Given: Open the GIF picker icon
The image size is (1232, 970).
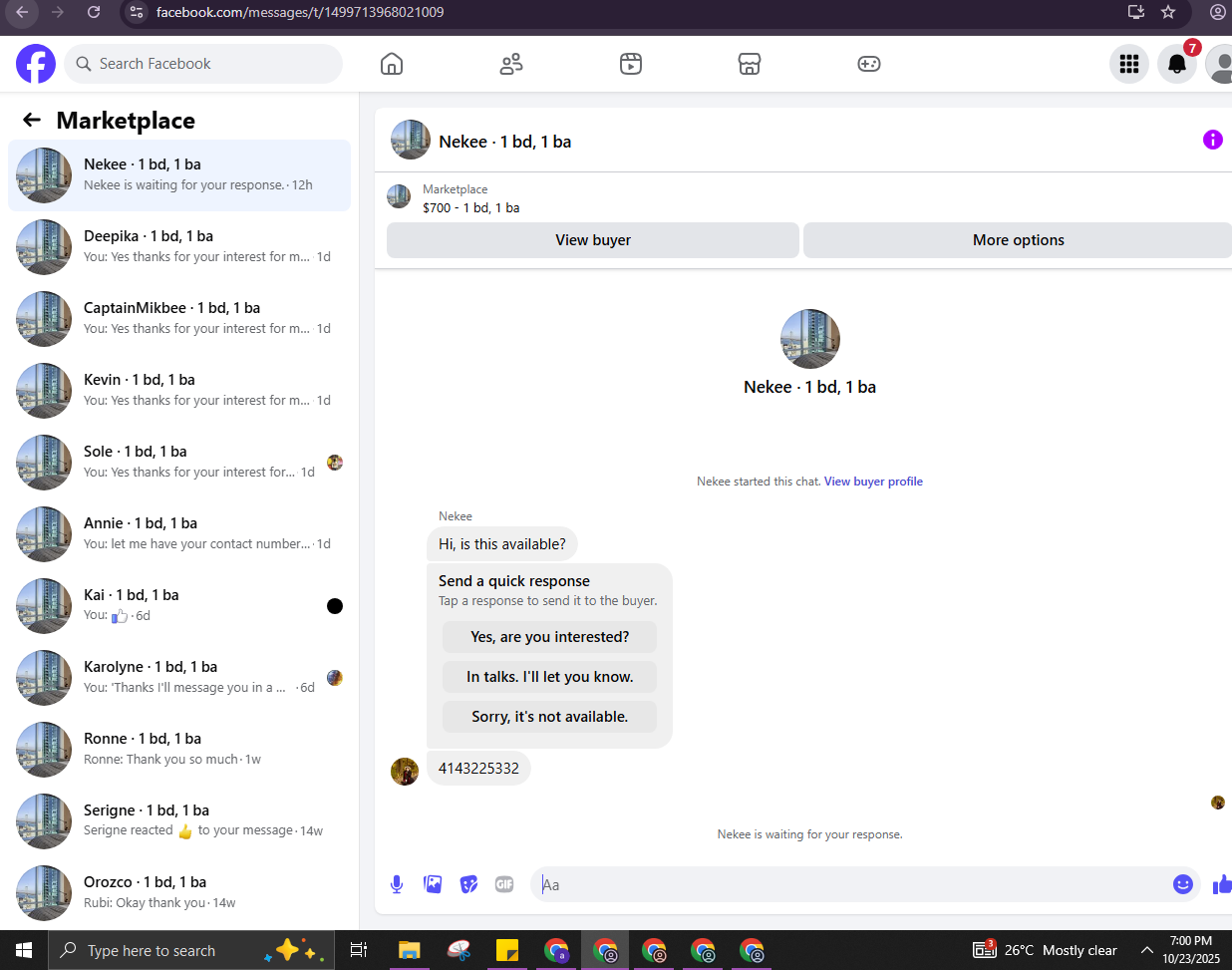Looking at the screenshot, I should (504, 884).
